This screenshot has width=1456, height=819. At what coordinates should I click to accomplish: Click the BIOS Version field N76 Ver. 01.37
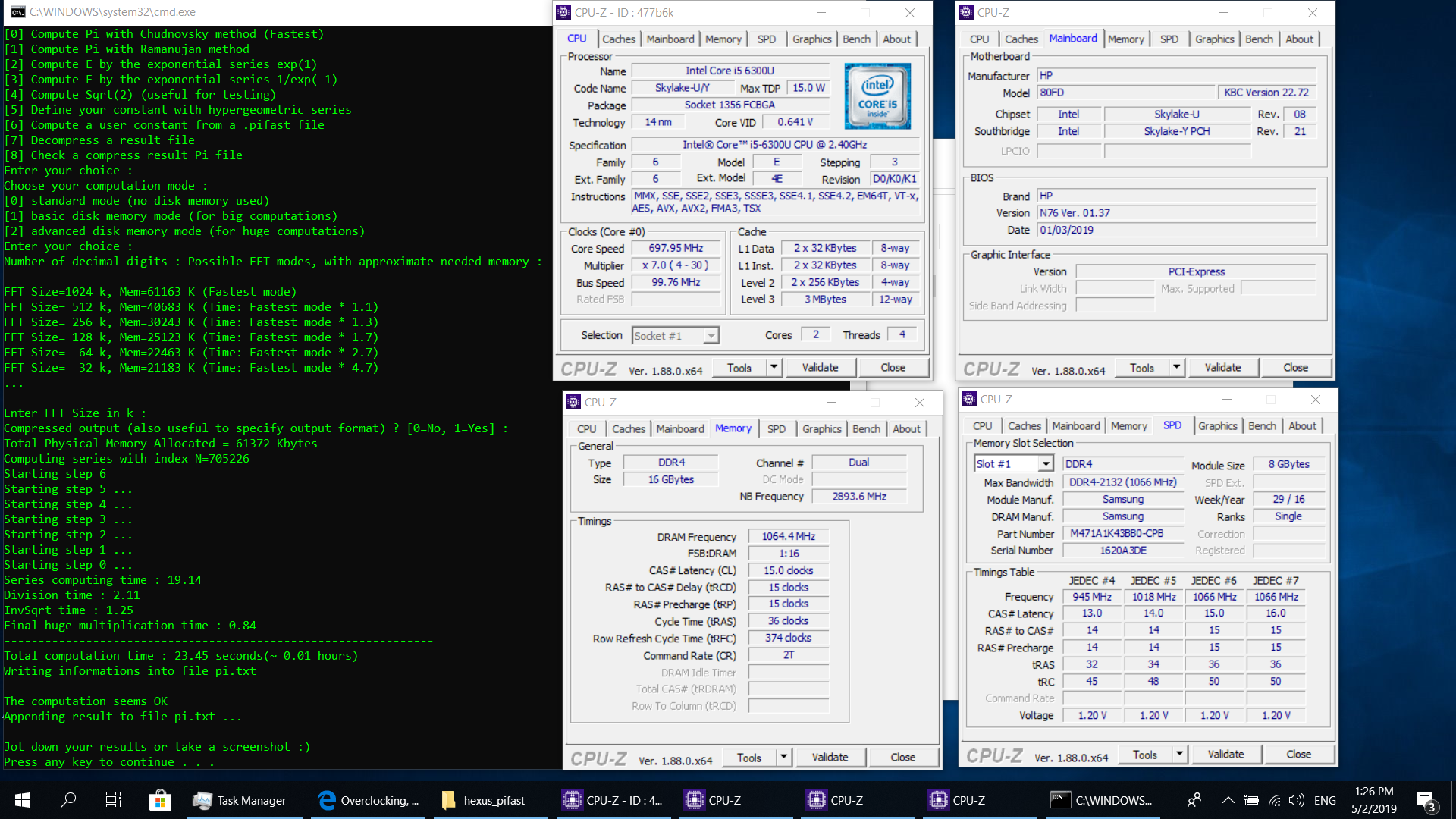point(1177,213)
